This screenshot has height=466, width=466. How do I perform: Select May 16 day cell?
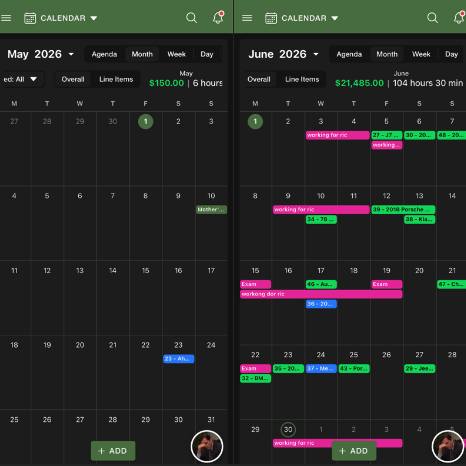click(x=179, y=298)
